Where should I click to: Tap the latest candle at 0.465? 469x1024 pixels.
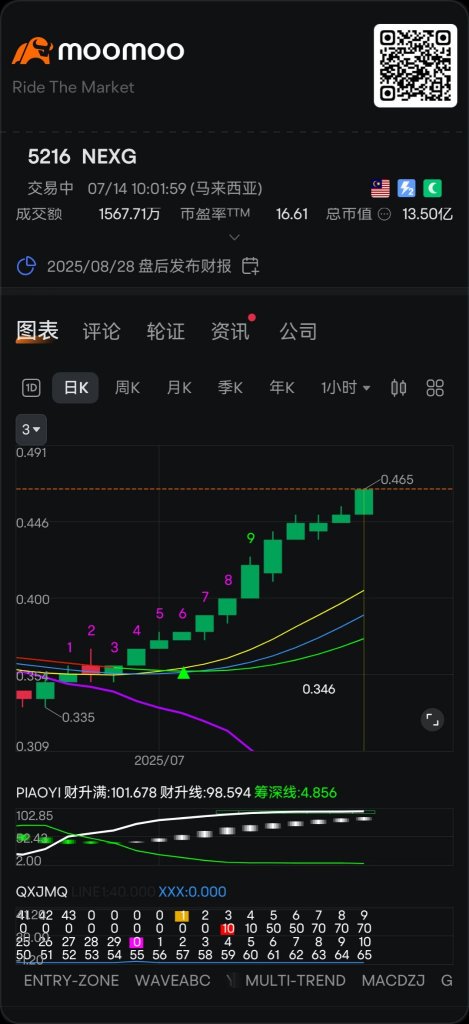pos(364,502)
